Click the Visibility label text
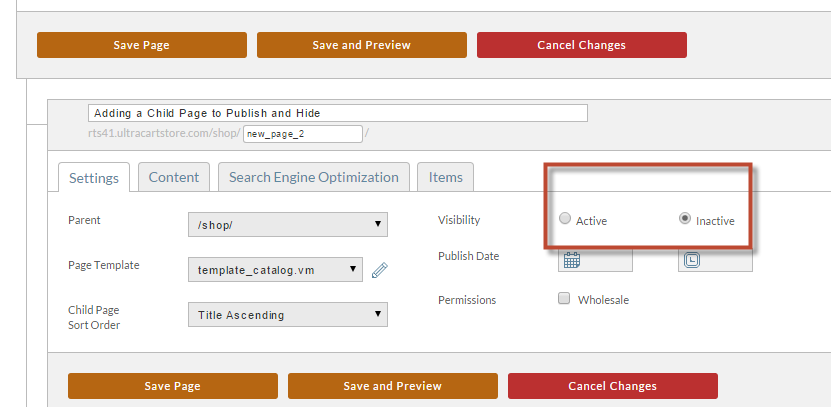Screen dimensions: 831x407 459,220
